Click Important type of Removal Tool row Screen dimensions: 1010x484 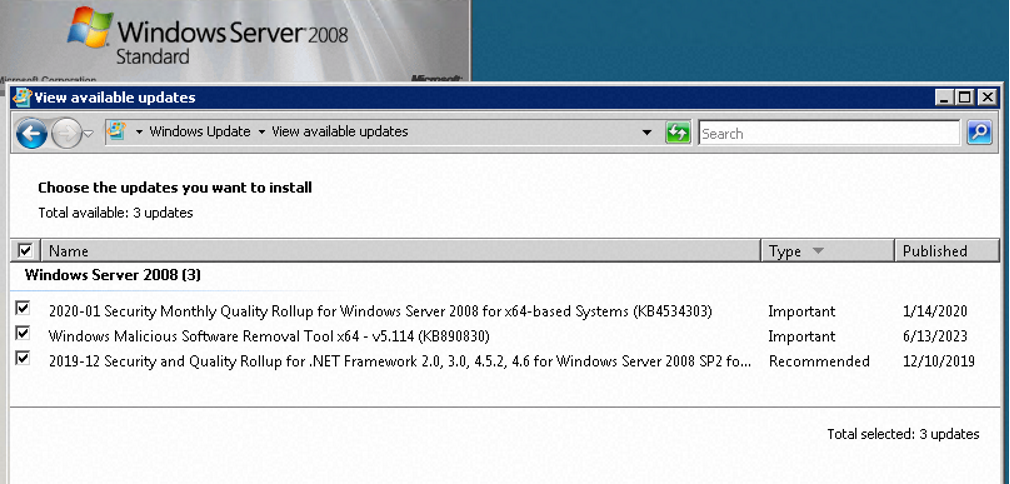point(801,336)
